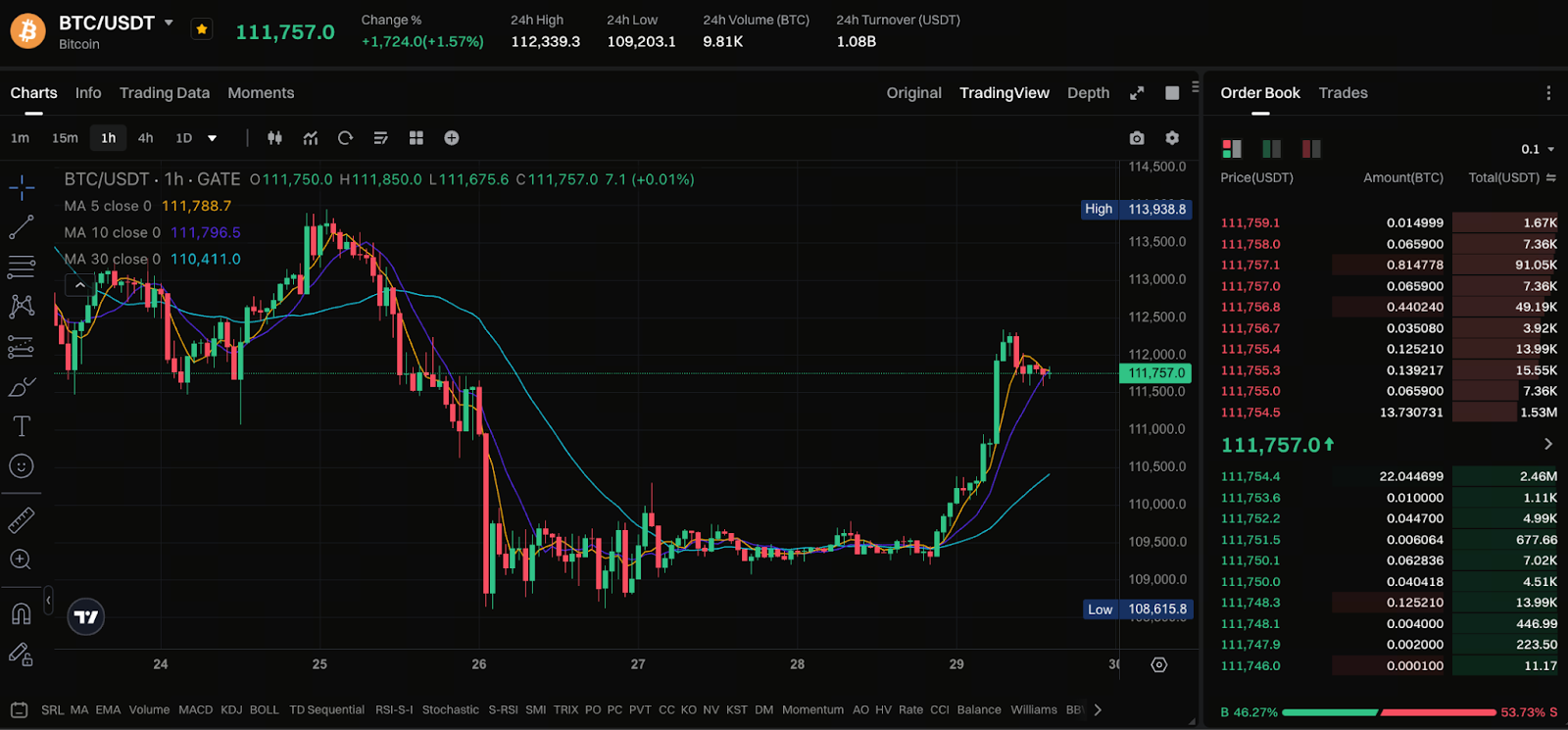The image size is (1568, 730).
Task: Open the chart templates list icon
Action: (x=381, y=138)
